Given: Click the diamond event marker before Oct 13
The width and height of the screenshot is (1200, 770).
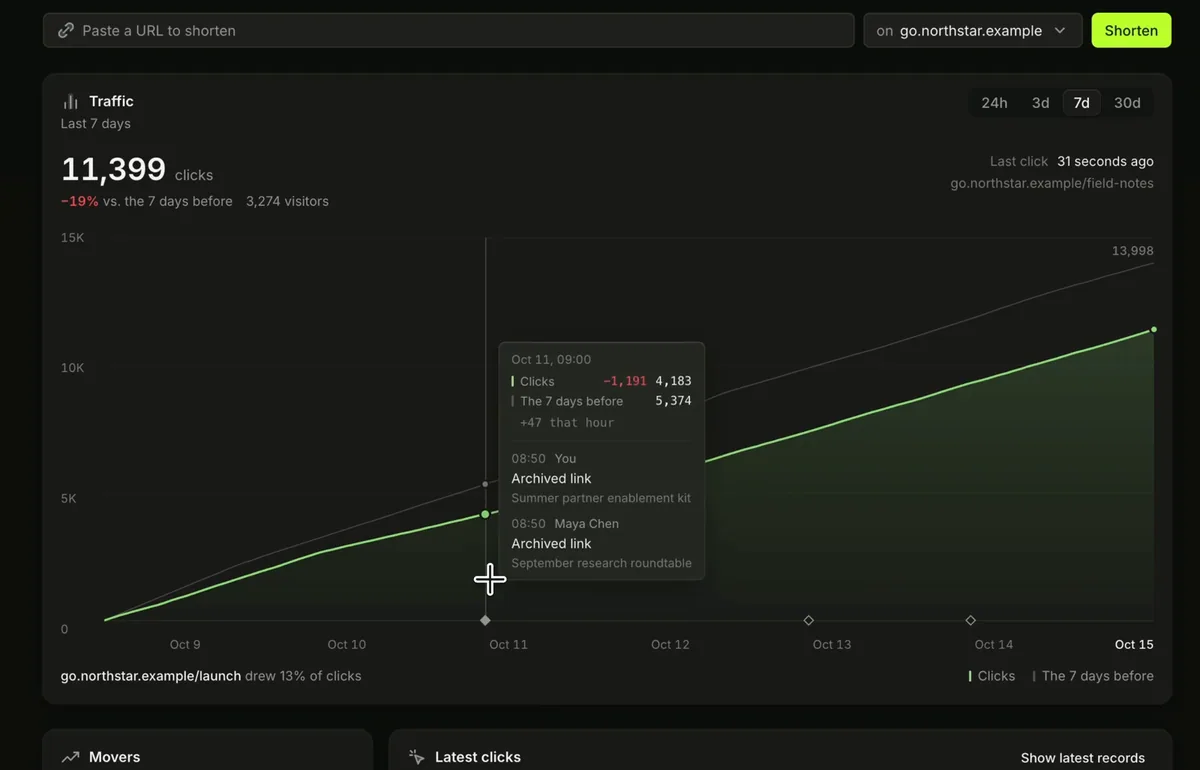Looking at the screenshot, I should (x=808, y=620).
